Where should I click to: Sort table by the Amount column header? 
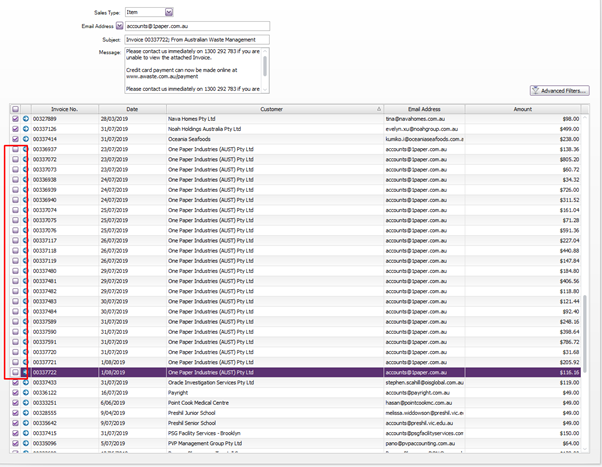pyautogui.click(x=523, y=109)
